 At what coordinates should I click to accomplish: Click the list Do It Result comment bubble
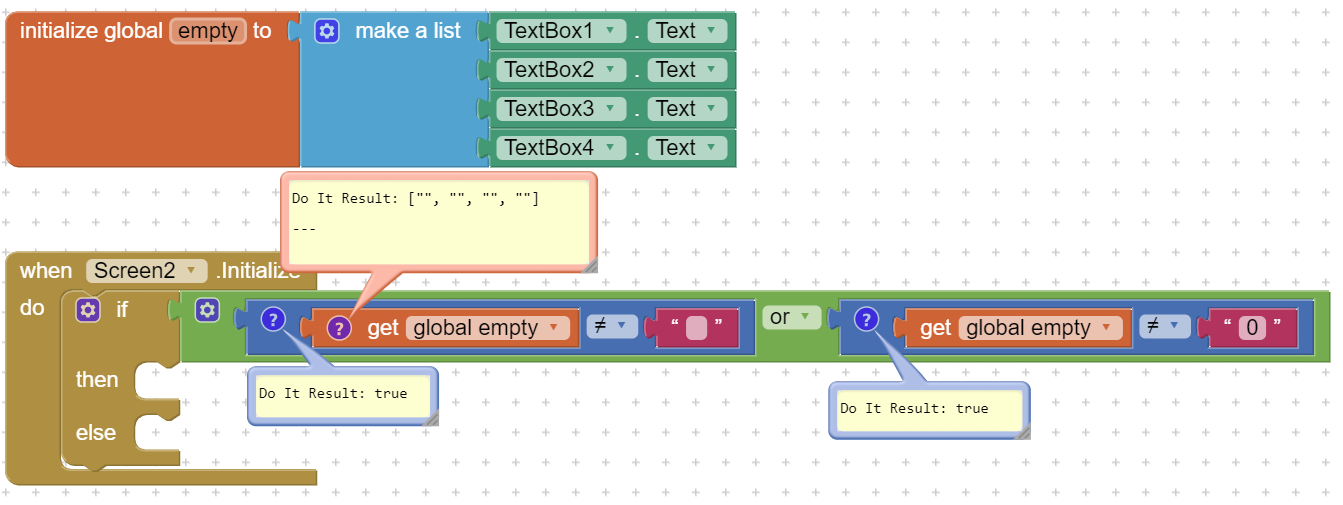pyautogui.click(x=438, y=223)
